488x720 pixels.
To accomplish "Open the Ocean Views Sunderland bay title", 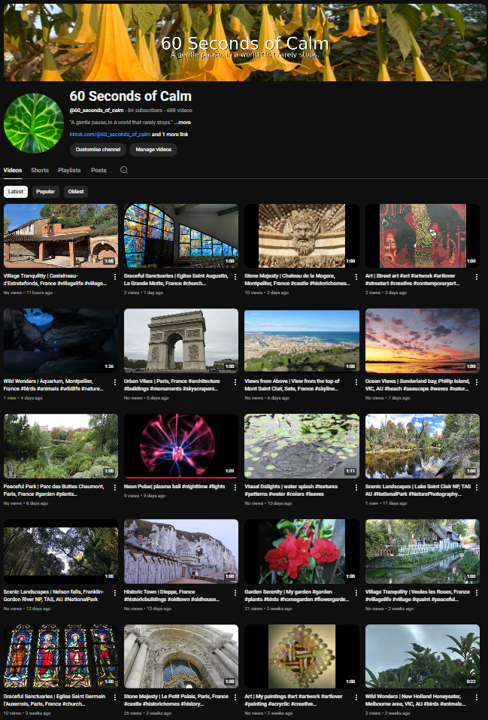I will (417, 385).
